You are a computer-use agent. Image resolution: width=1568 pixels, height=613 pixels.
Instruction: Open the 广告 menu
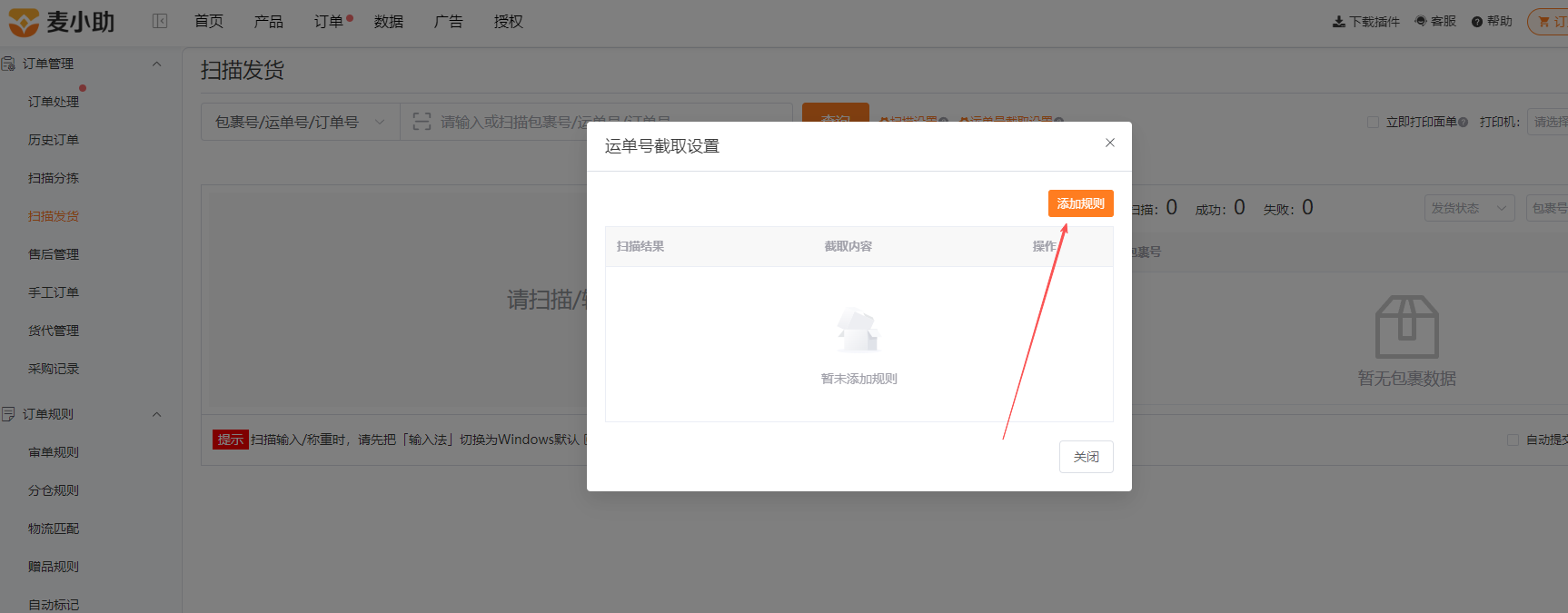pyautogui.click(x=449, y=21)
